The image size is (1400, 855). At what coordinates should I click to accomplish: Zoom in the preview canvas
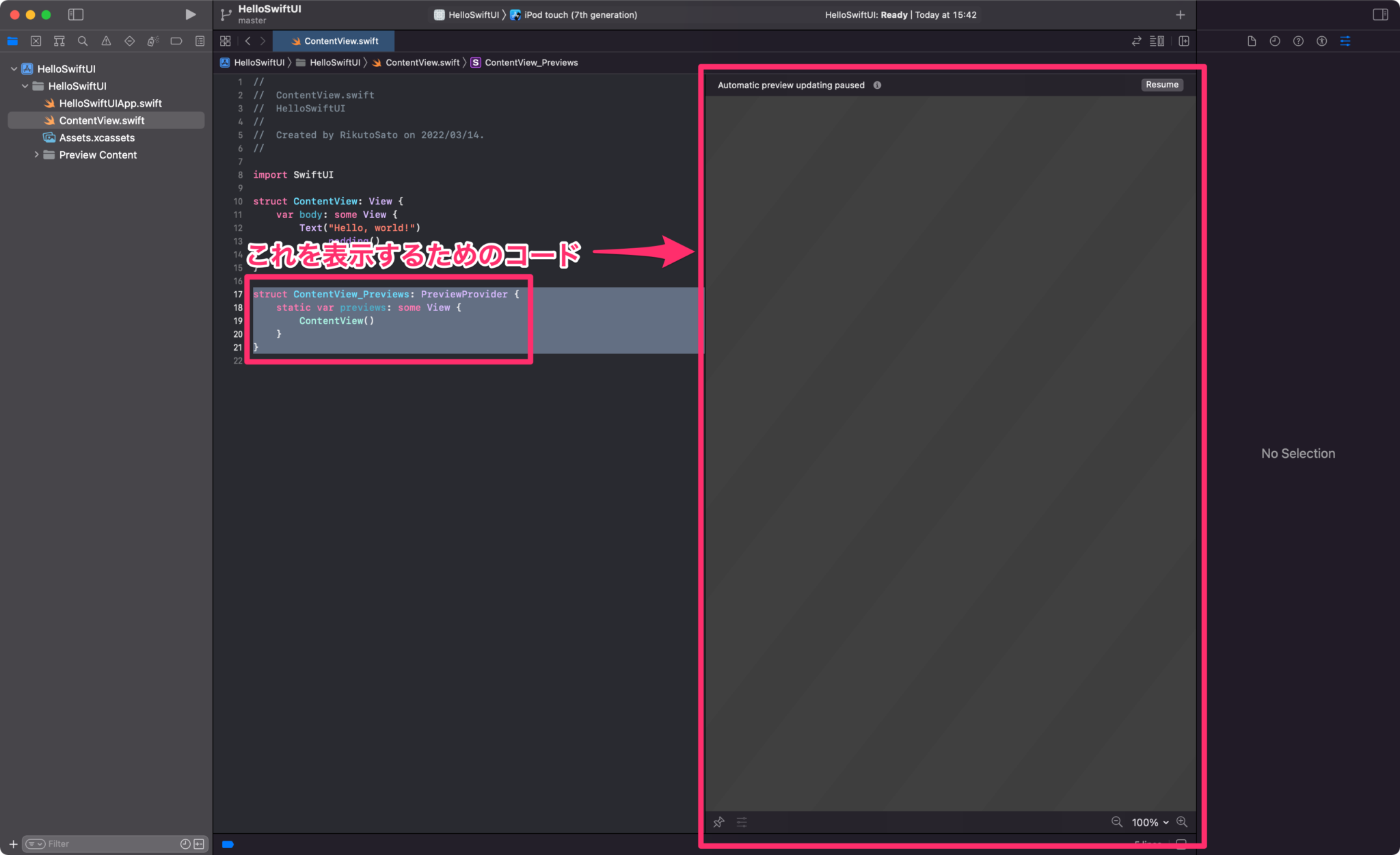[1182, 822]
